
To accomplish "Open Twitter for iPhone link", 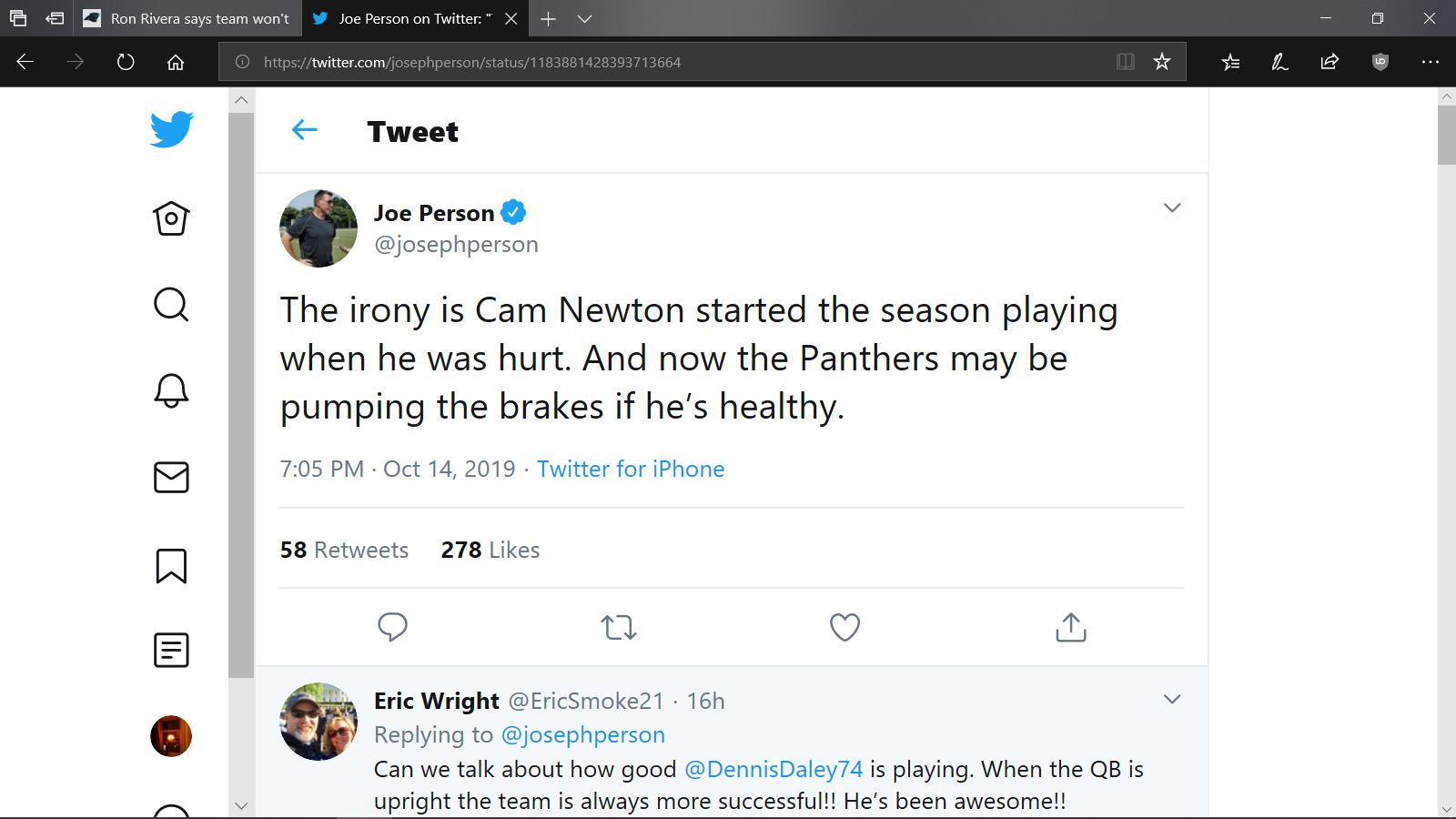I will point(631,469).
